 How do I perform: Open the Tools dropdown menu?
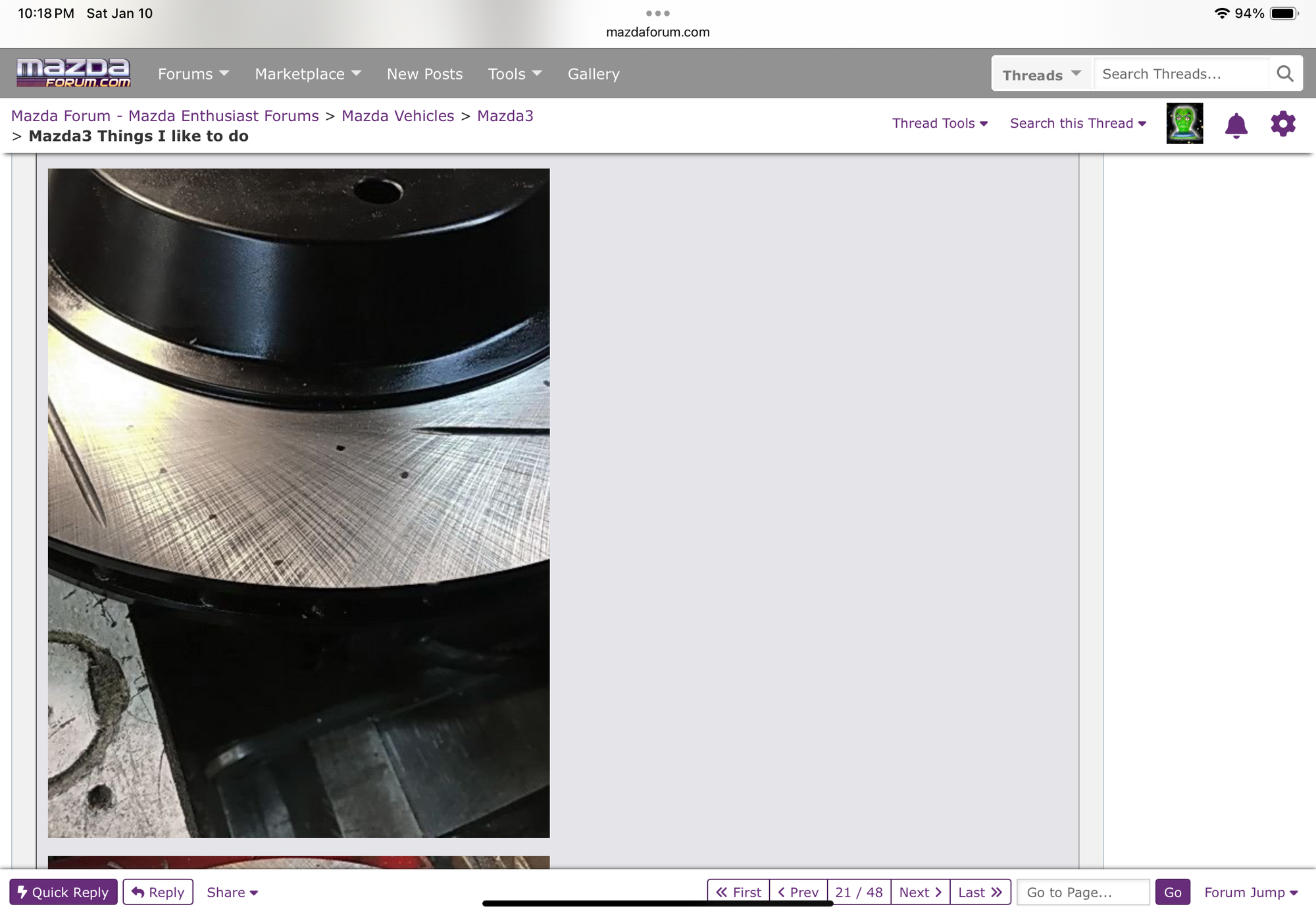coord(515,74)
